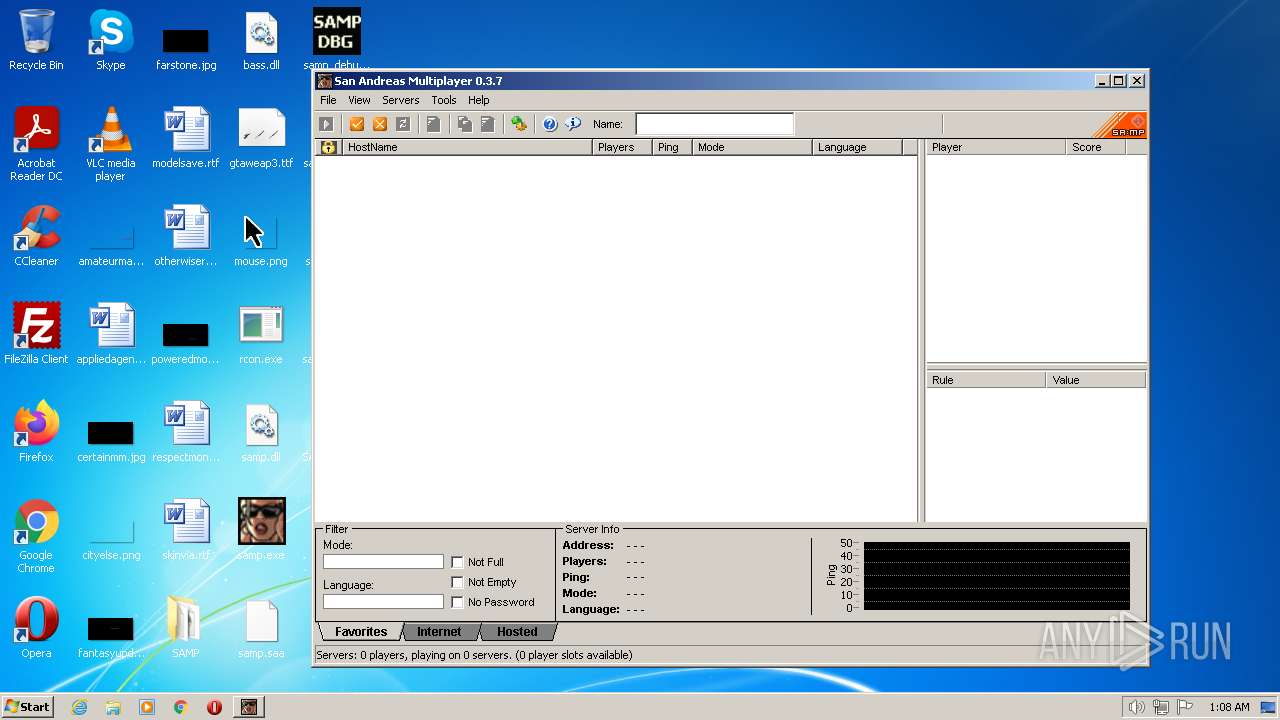Select the Skype desktop shortcut

[x=110, y=39]
